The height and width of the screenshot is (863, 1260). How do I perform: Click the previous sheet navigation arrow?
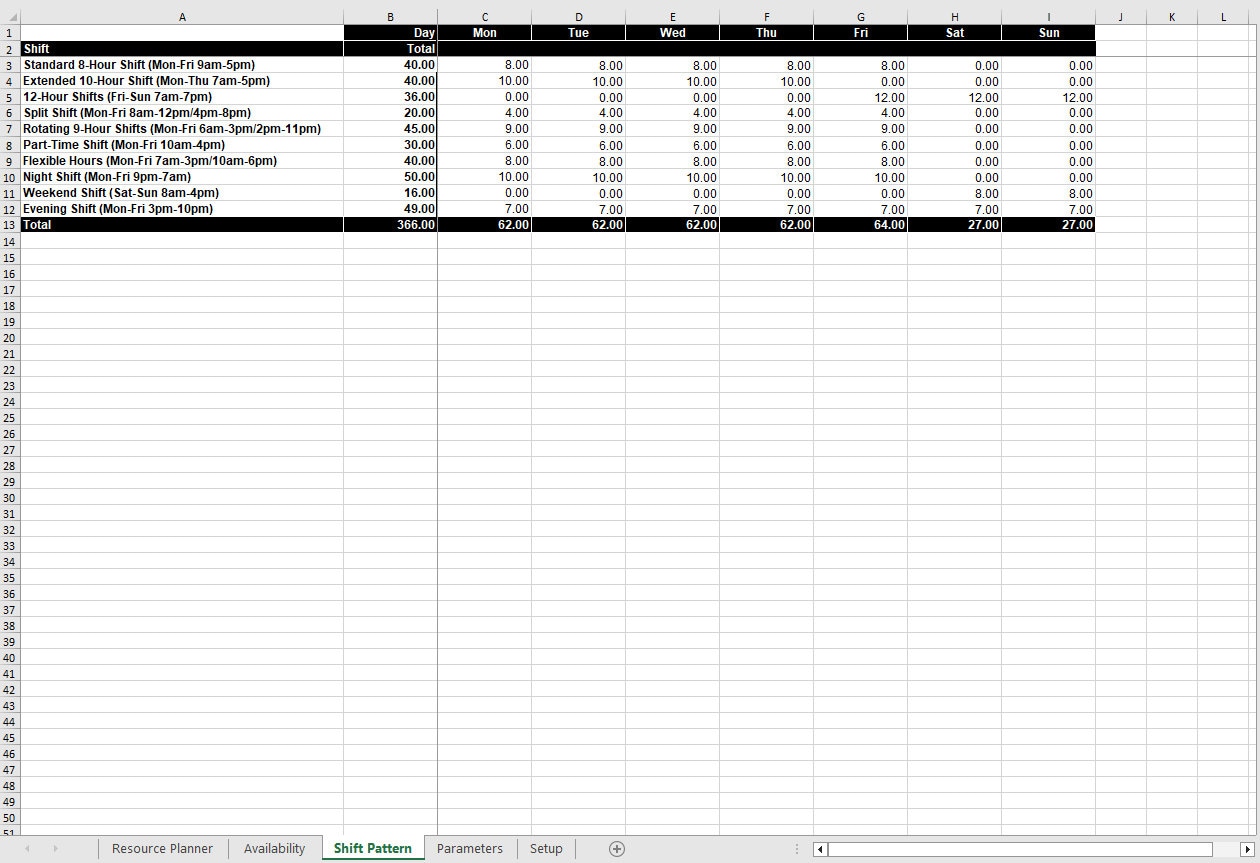click(27, 849)
